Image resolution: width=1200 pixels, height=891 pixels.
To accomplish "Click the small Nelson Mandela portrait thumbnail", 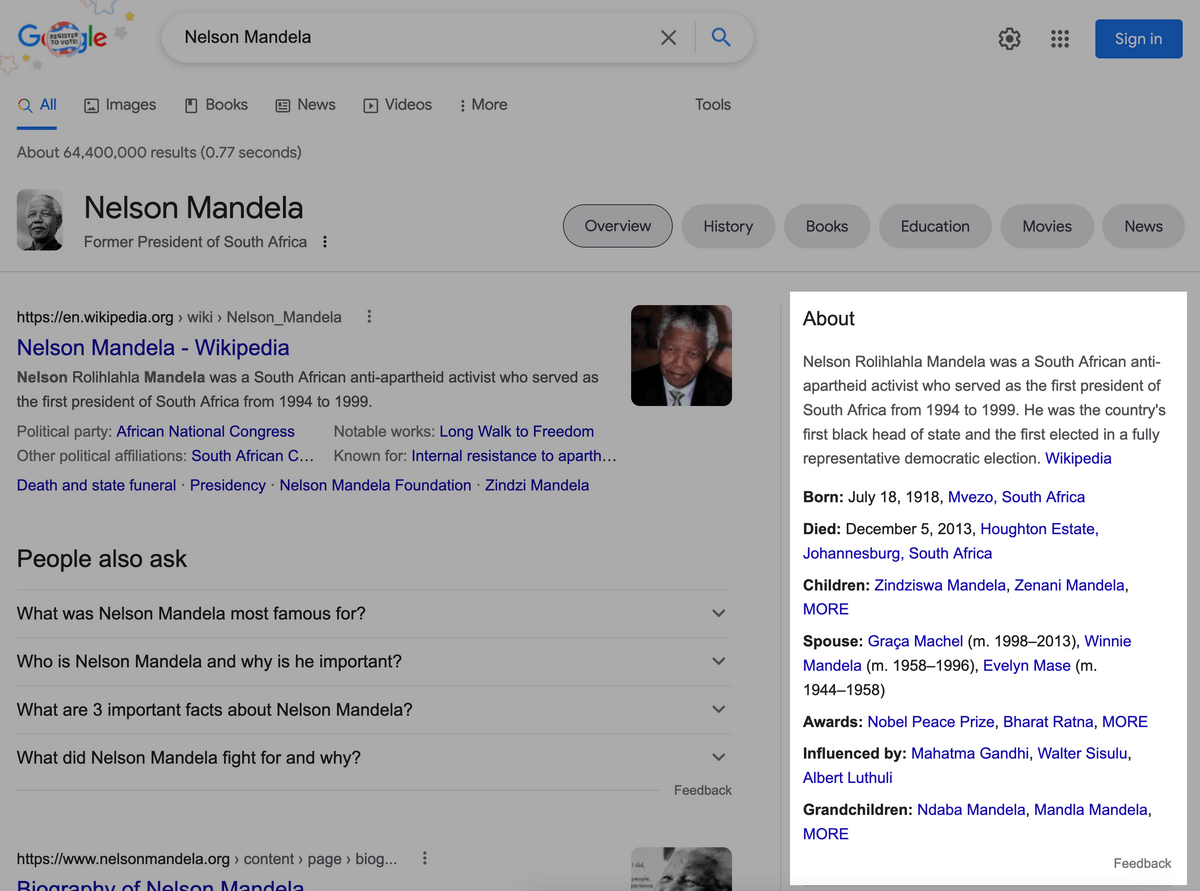I will (40, 220).
